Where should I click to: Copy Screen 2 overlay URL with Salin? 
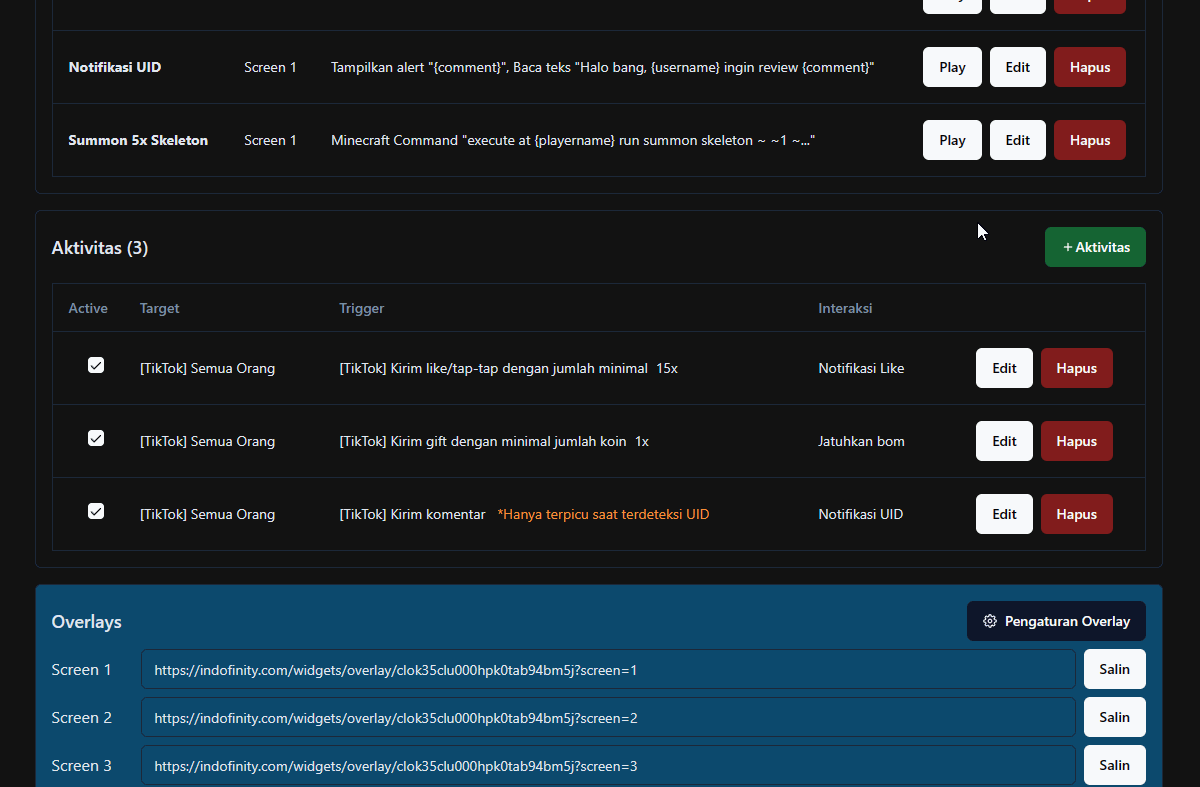coord(1114,717)
